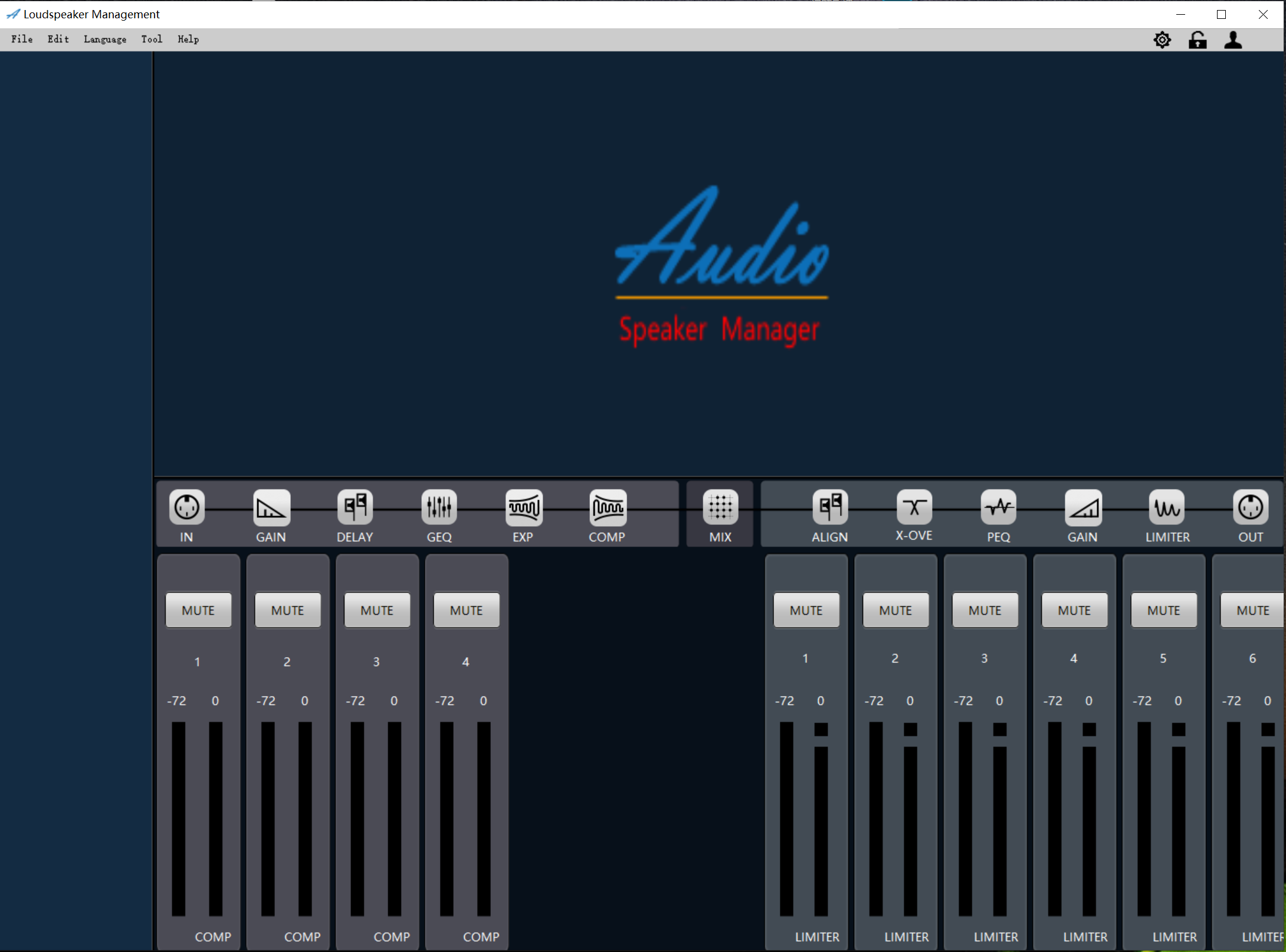Open the output LIMITER module icon

coord(1167,507)
